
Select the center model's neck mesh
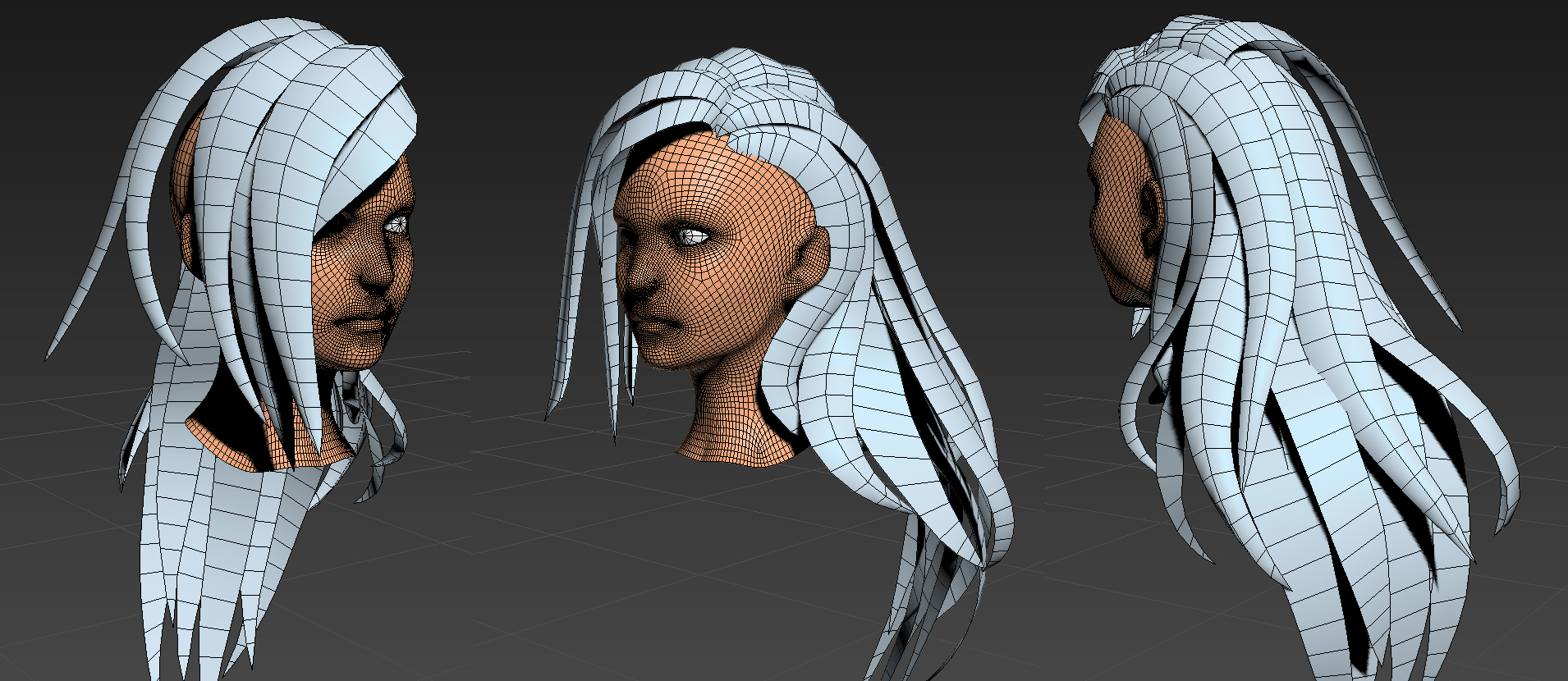pos(731,427)
